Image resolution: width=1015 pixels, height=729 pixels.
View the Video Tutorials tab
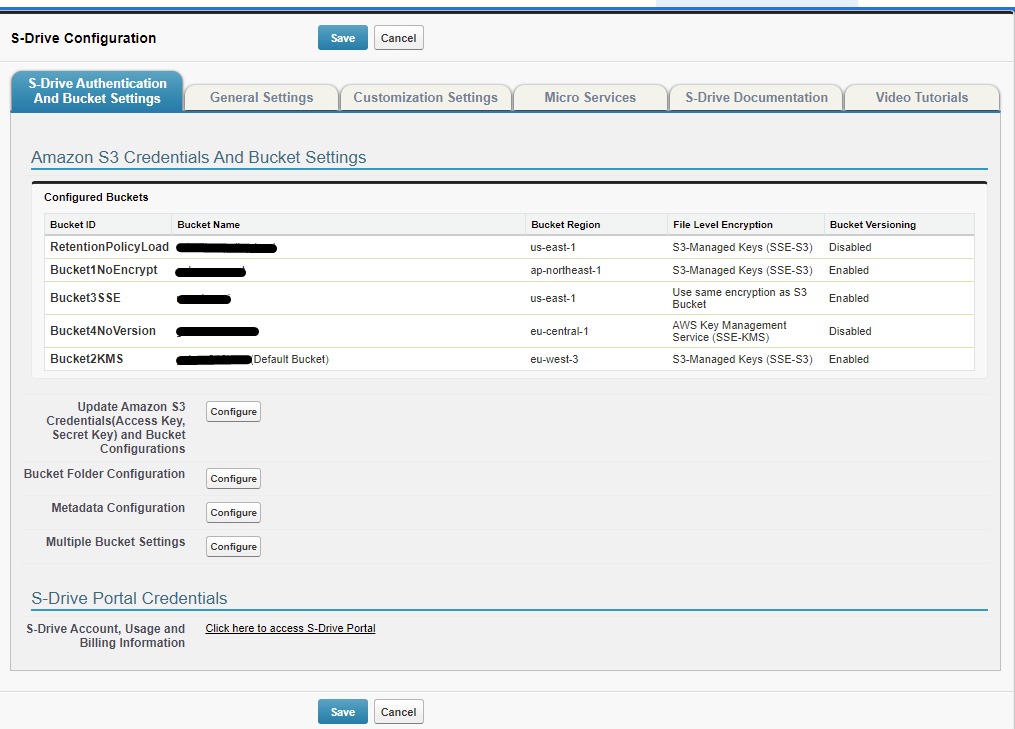pos(920,97)
